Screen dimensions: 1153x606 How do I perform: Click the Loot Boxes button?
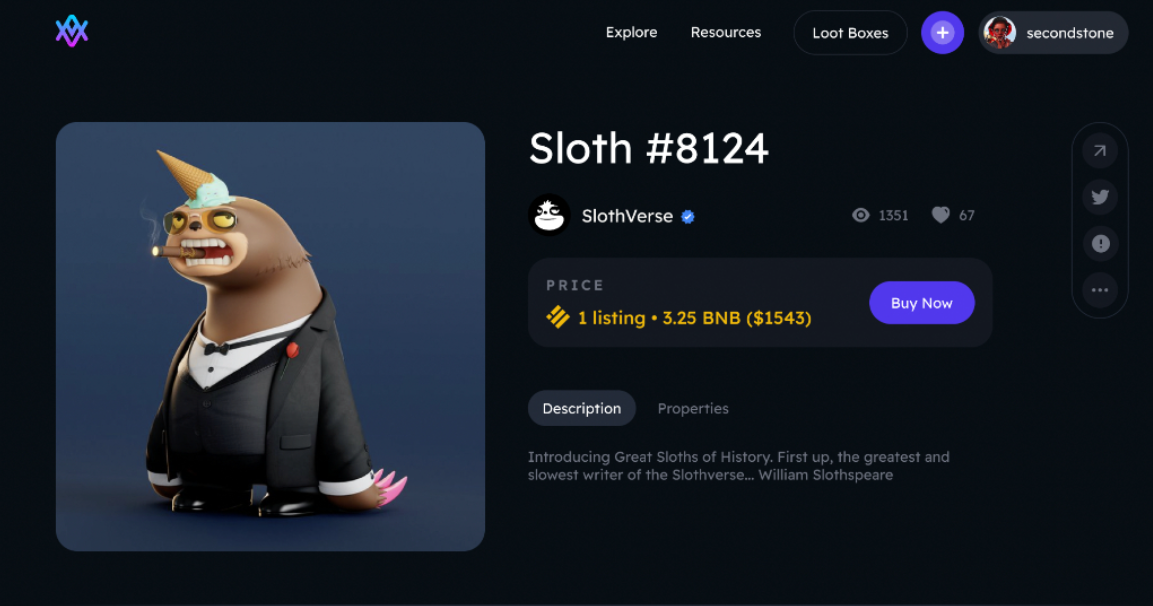pos(850,32)
